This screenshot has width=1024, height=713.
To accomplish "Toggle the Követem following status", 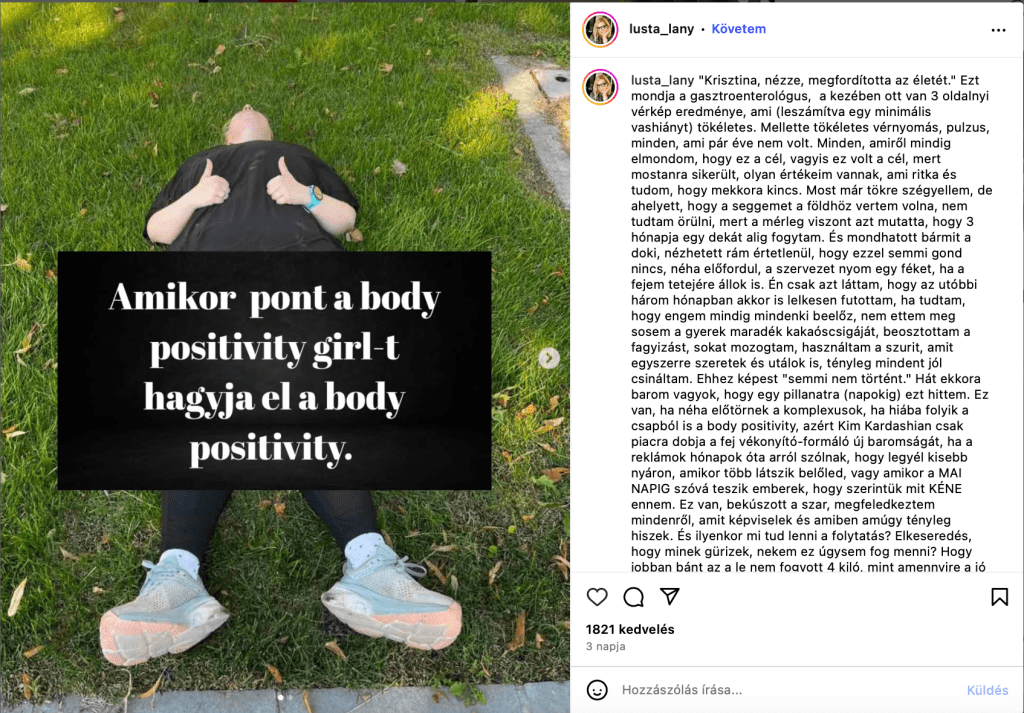I will point(739,29).
